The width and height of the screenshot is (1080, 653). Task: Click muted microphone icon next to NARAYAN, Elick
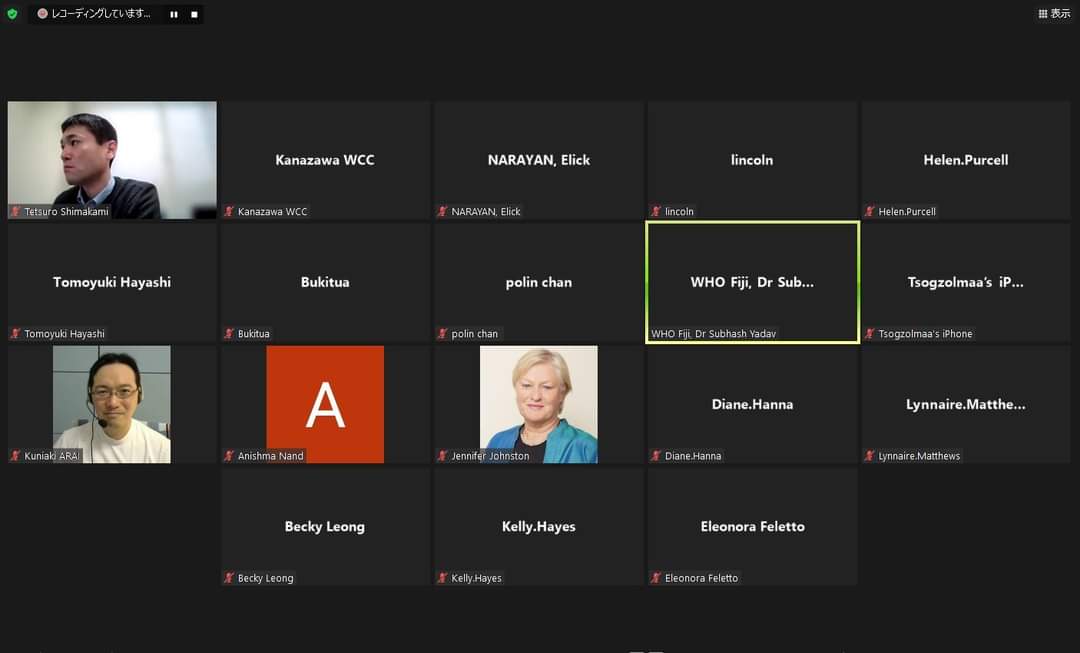pos(442,212)
